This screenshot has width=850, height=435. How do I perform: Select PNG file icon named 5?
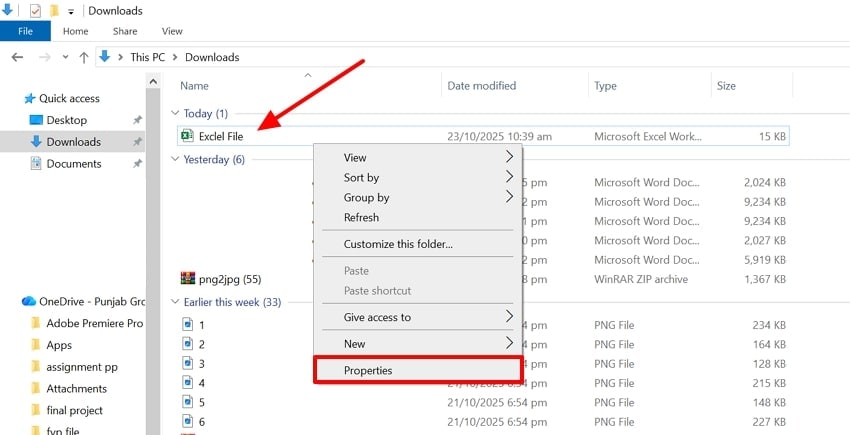tap(187, 402)
